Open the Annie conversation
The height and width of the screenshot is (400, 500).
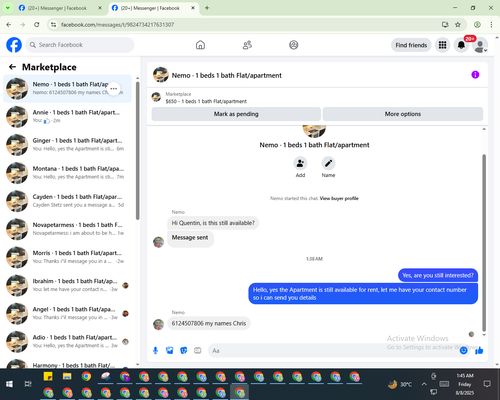(67, 117)
